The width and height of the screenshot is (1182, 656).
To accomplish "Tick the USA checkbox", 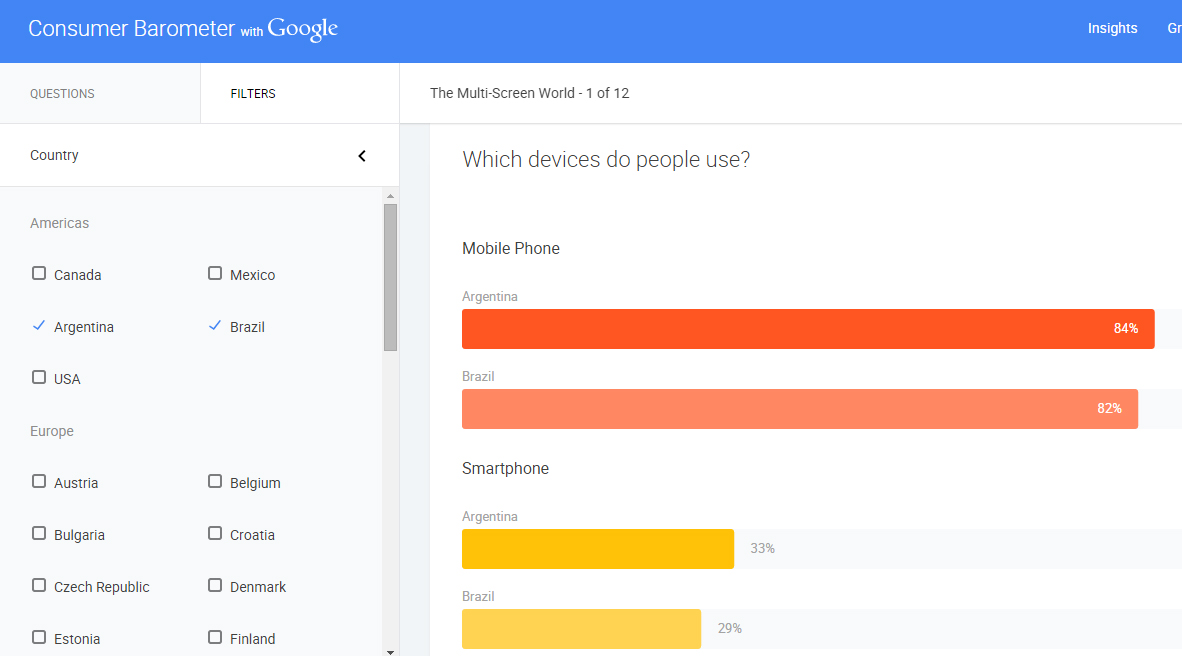I will 39,378.
